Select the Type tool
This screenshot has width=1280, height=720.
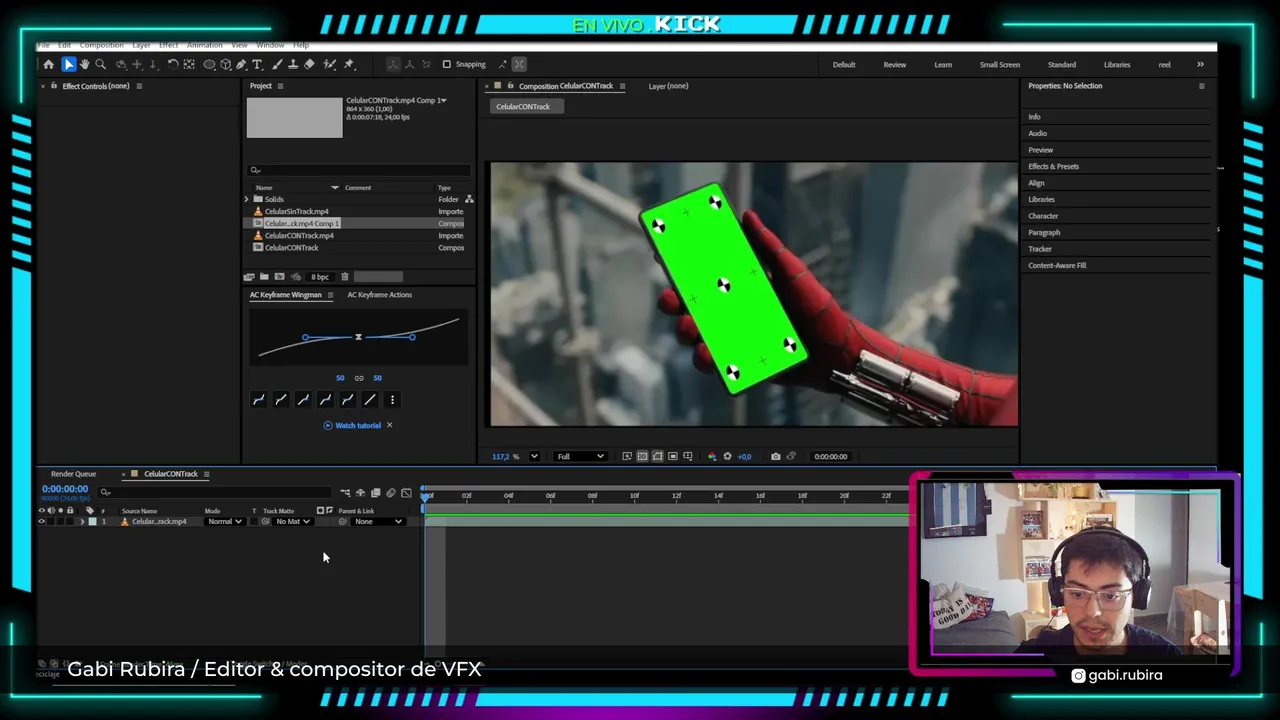pos(257,64)
